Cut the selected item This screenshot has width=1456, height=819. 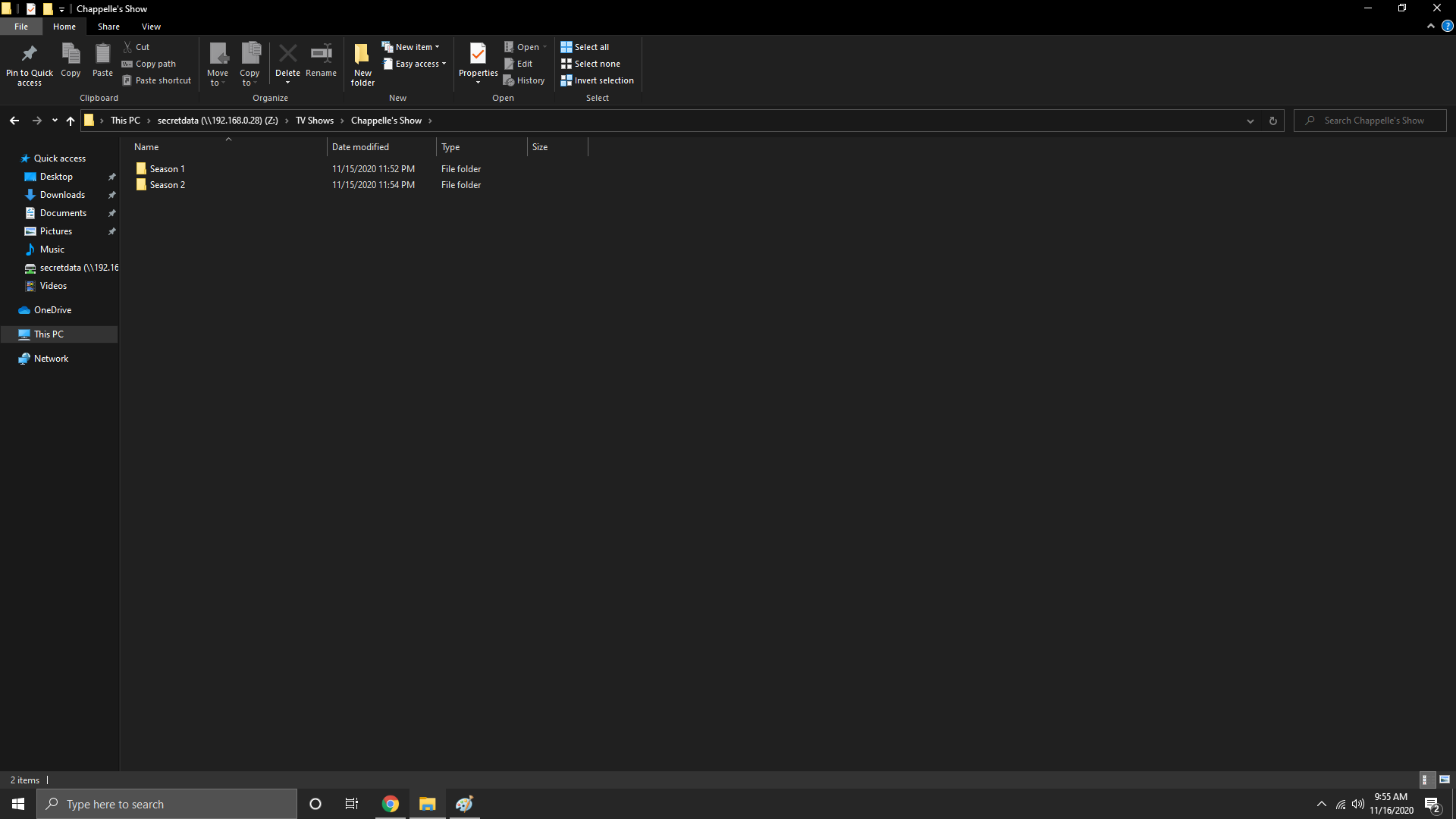tap(136, 47)
